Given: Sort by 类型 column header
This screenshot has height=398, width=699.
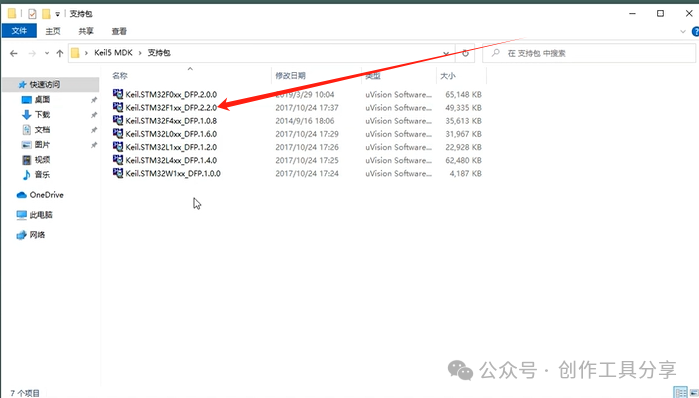Looking at the screenshot, I should (373, 76).
